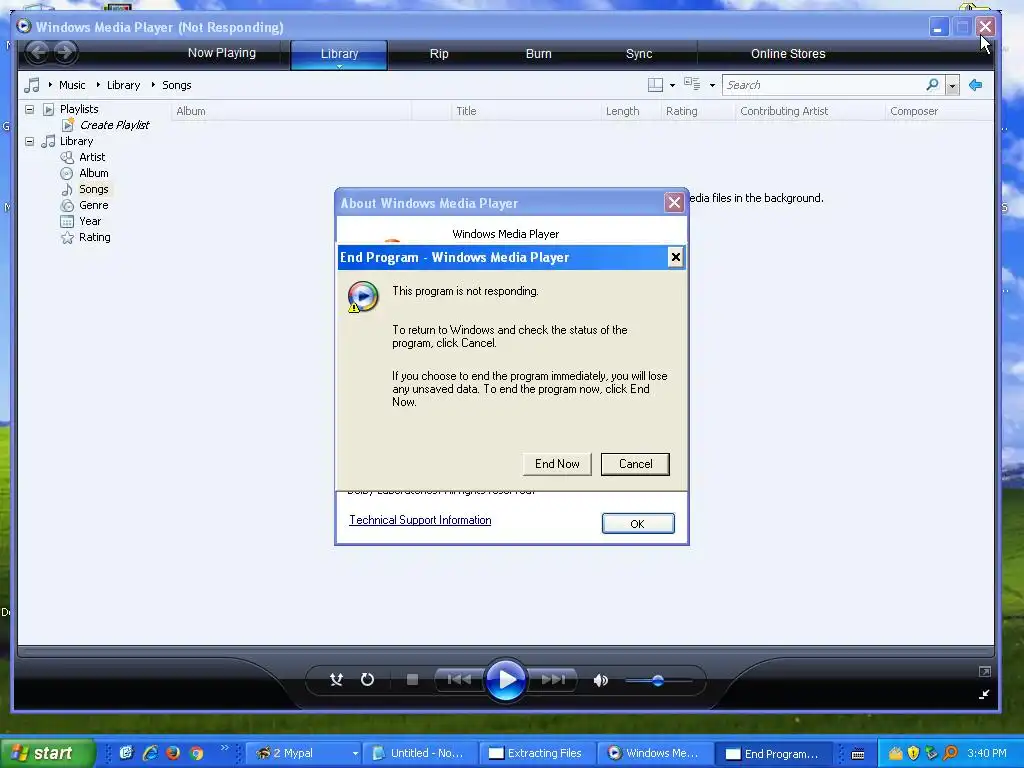This screenshot has height=768, width=1024.
Task: Mute the volume speaker icon
Action: point(601,680)
